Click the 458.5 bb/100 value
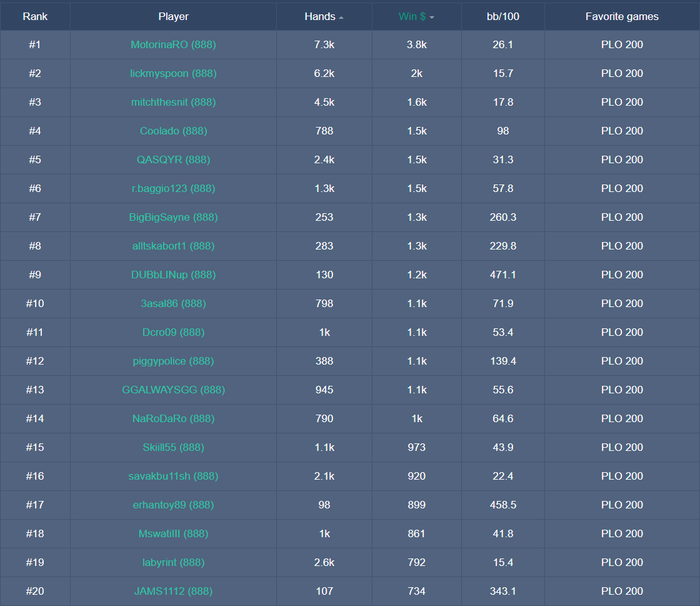The width and height of the screenshot is (700, 606). coord(503,505)
